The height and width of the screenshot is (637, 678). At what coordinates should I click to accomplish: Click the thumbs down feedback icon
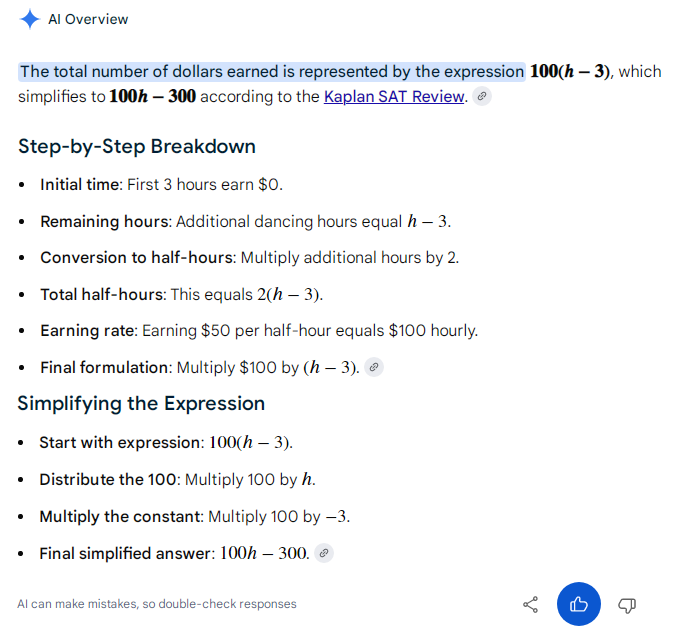pyautogui.click(x=627, y=605)
